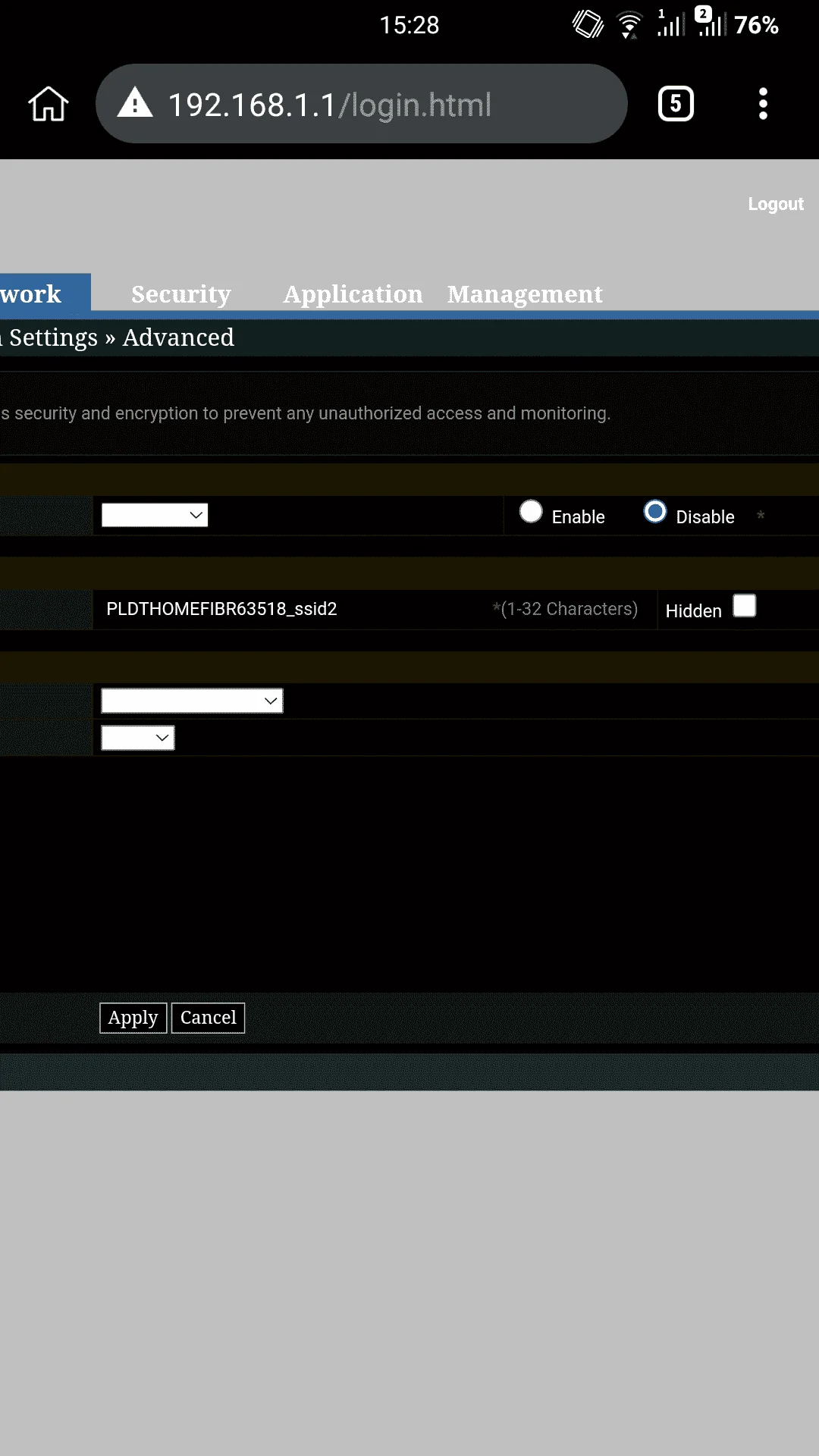Tap the SIM 2 signal icon
819x1456 pixels.
710,22
